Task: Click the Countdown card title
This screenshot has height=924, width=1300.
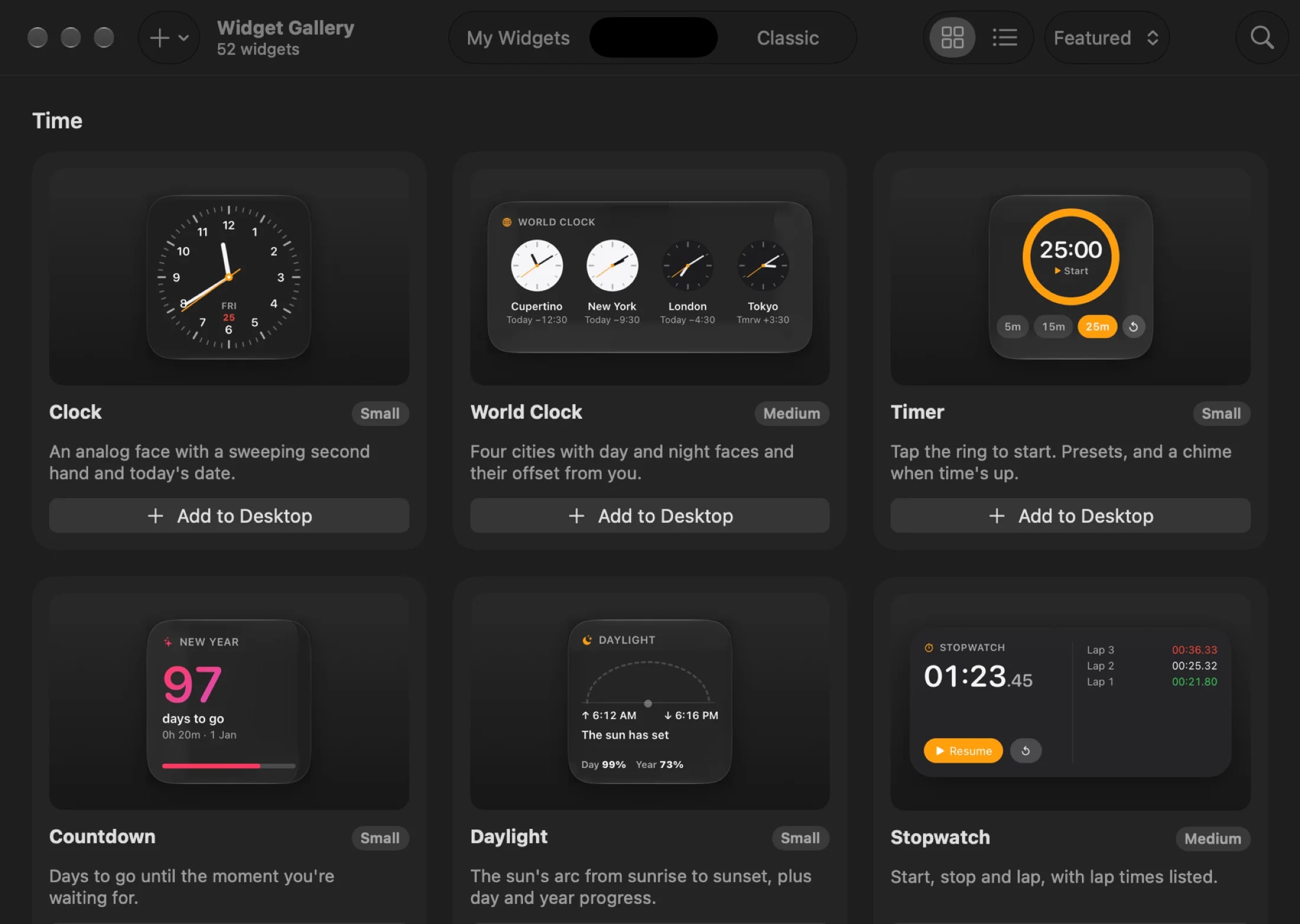Action: pos(102,837)
